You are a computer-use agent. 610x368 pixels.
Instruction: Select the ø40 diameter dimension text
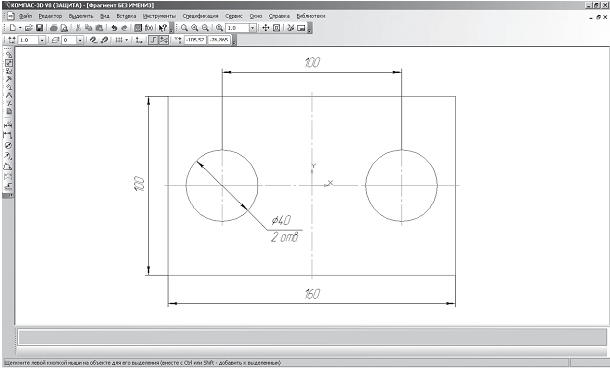click(x=281, y=220)
